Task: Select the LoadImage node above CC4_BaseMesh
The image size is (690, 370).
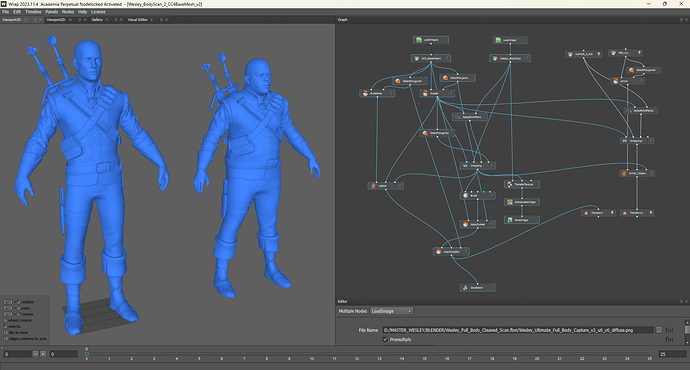Action: pos(431,40)
